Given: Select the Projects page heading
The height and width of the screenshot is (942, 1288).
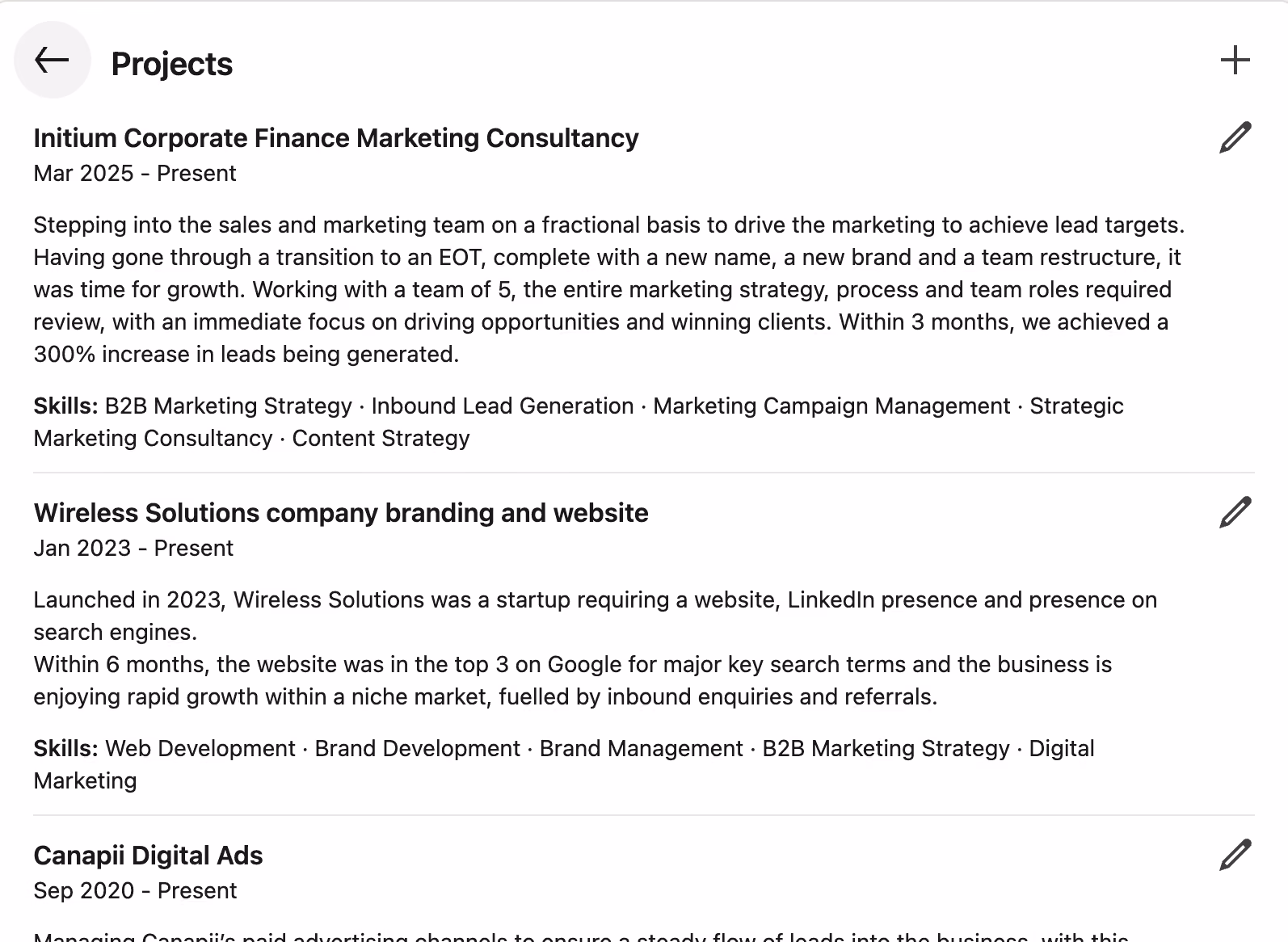Looking at the screenshot, I should (171, 64).
